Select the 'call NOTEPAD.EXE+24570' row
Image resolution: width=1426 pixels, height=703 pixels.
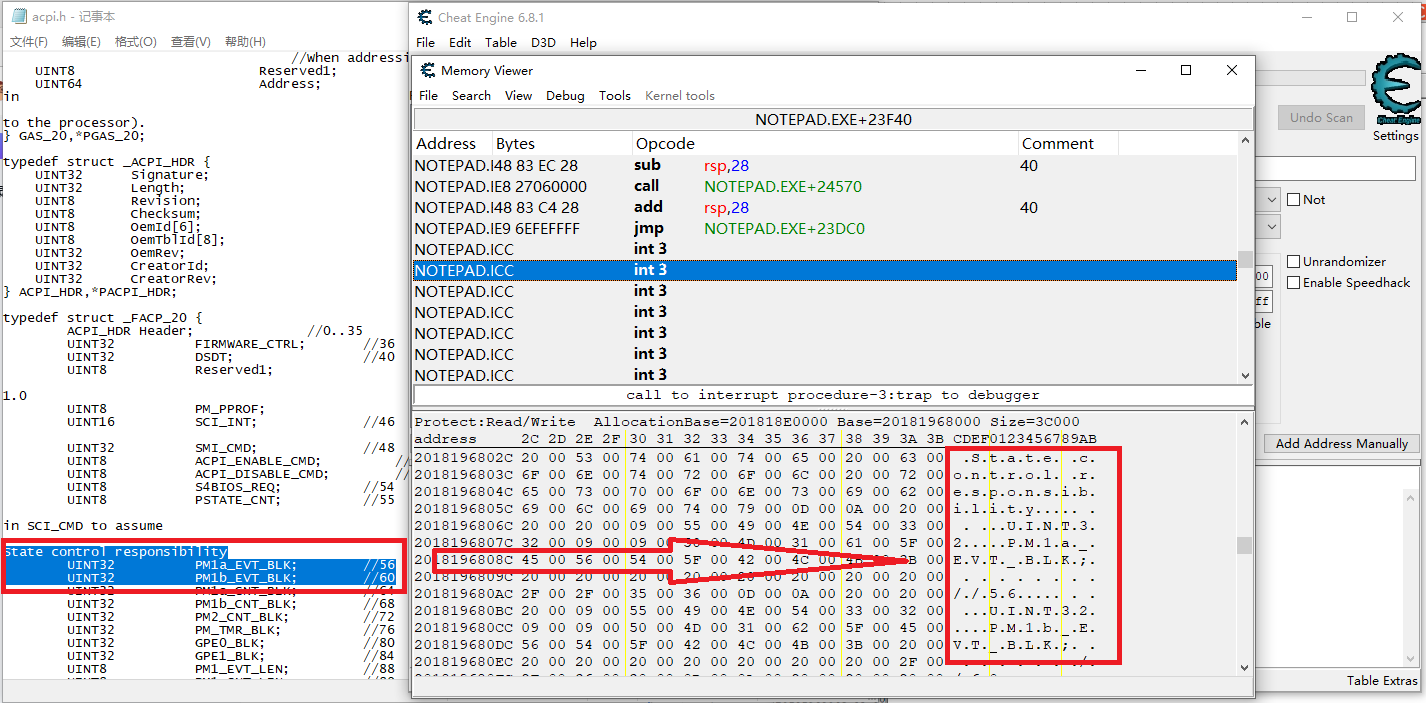pos(825,186)
